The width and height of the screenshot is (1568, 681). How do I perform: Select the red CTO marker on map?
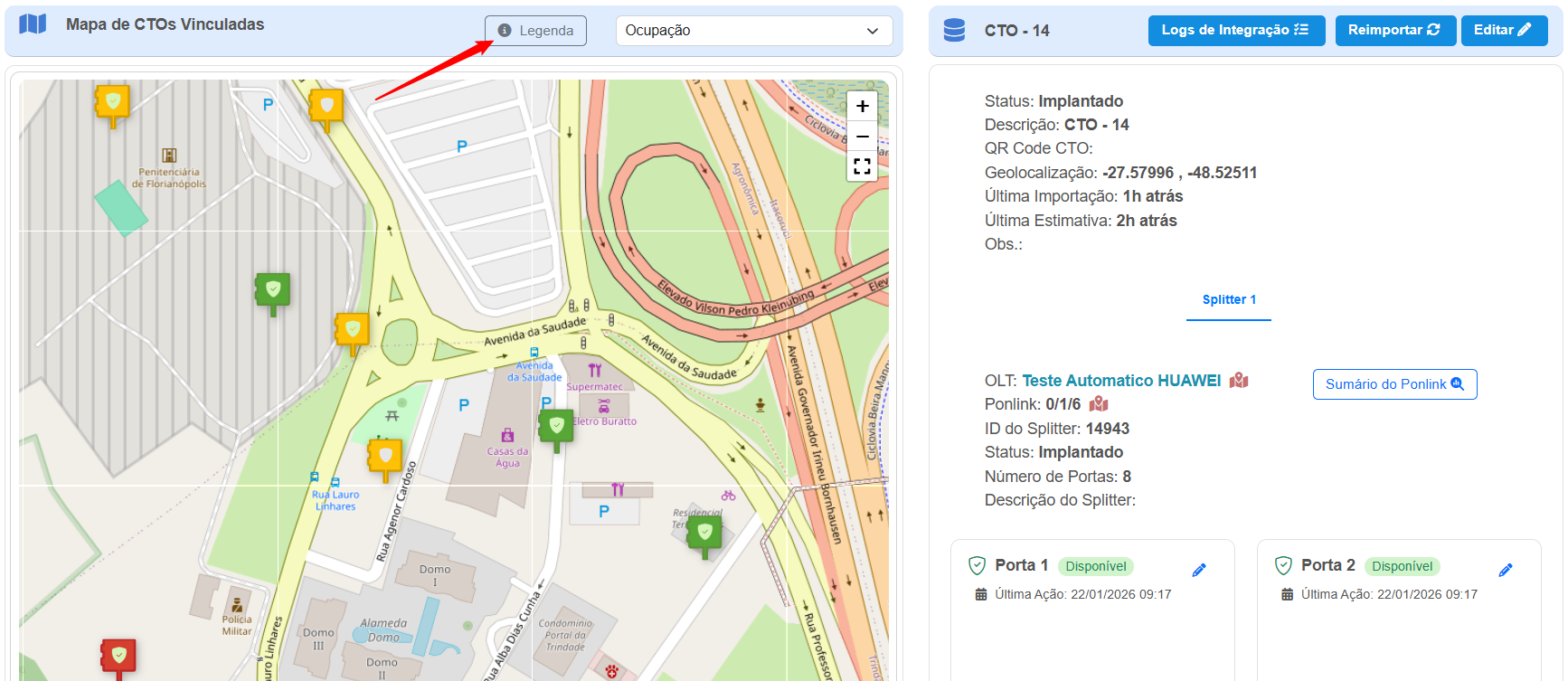(x=118, y=655)
